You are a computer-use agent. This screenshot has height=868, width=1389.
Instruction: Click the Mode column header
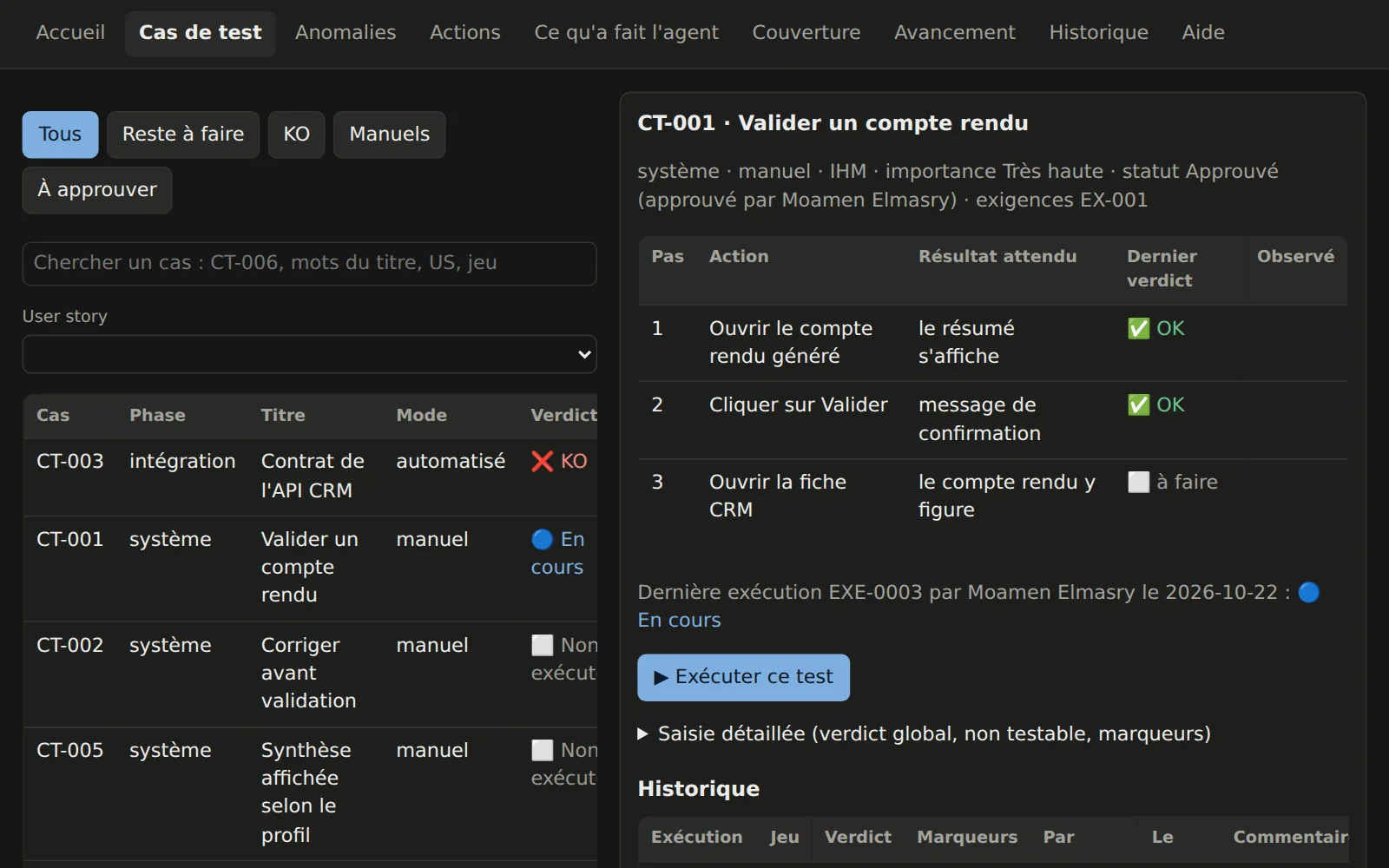tap(421, 416)
